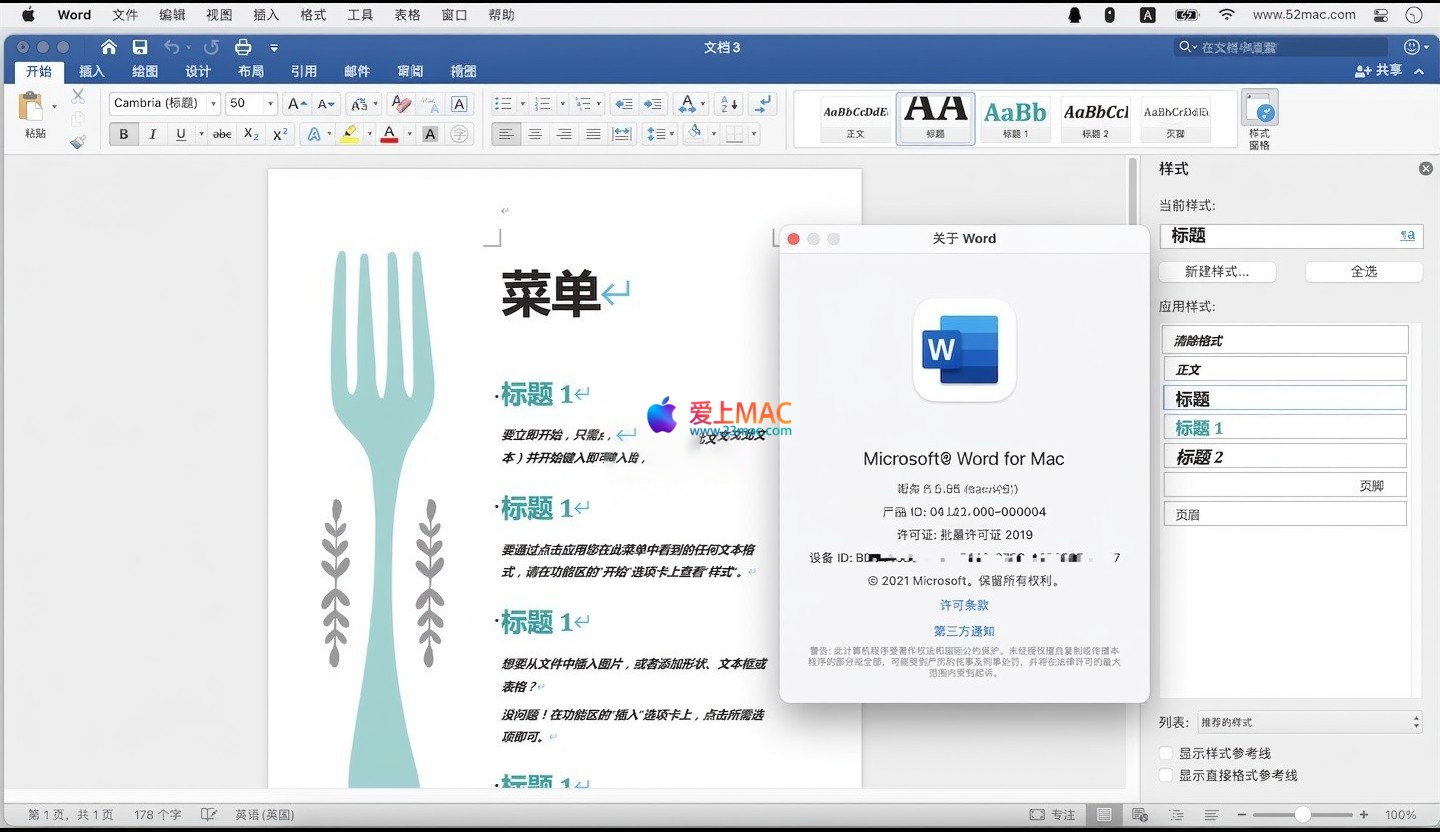
Task: Click the zoom slider in the status bar
Action: pyautogui.click(x=1302, y=815)
